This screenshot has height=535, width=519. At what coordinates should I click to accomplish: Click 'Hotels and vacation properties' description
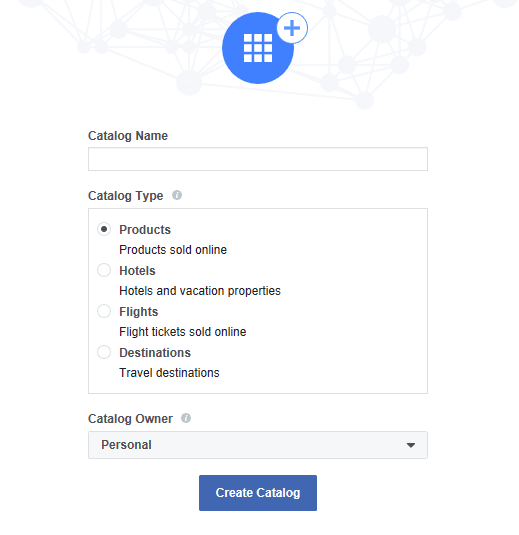(x=200, y=291)
